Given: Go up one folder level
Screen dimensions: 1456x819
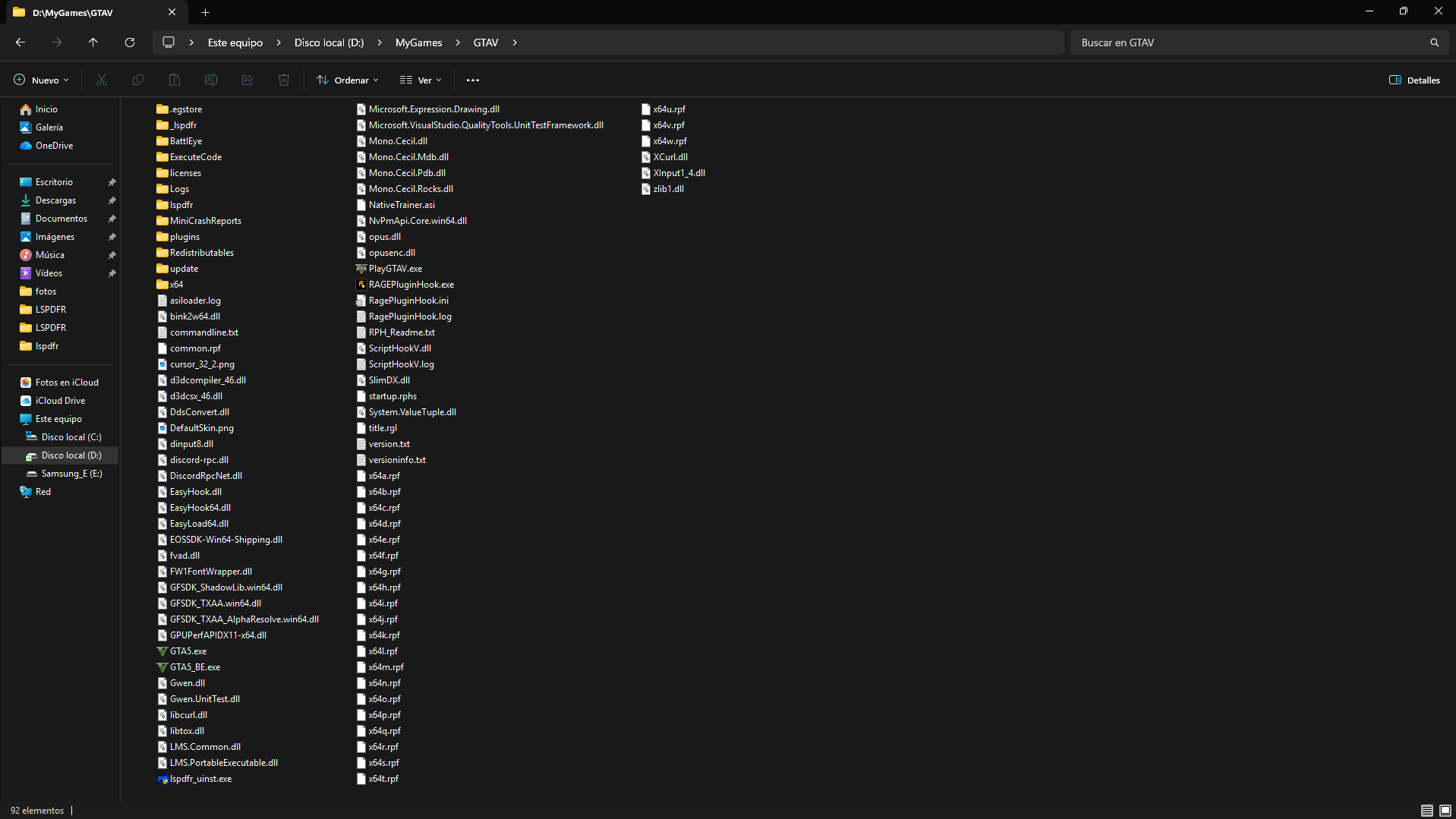Looking at the screenshot, I should pos(93,43).
